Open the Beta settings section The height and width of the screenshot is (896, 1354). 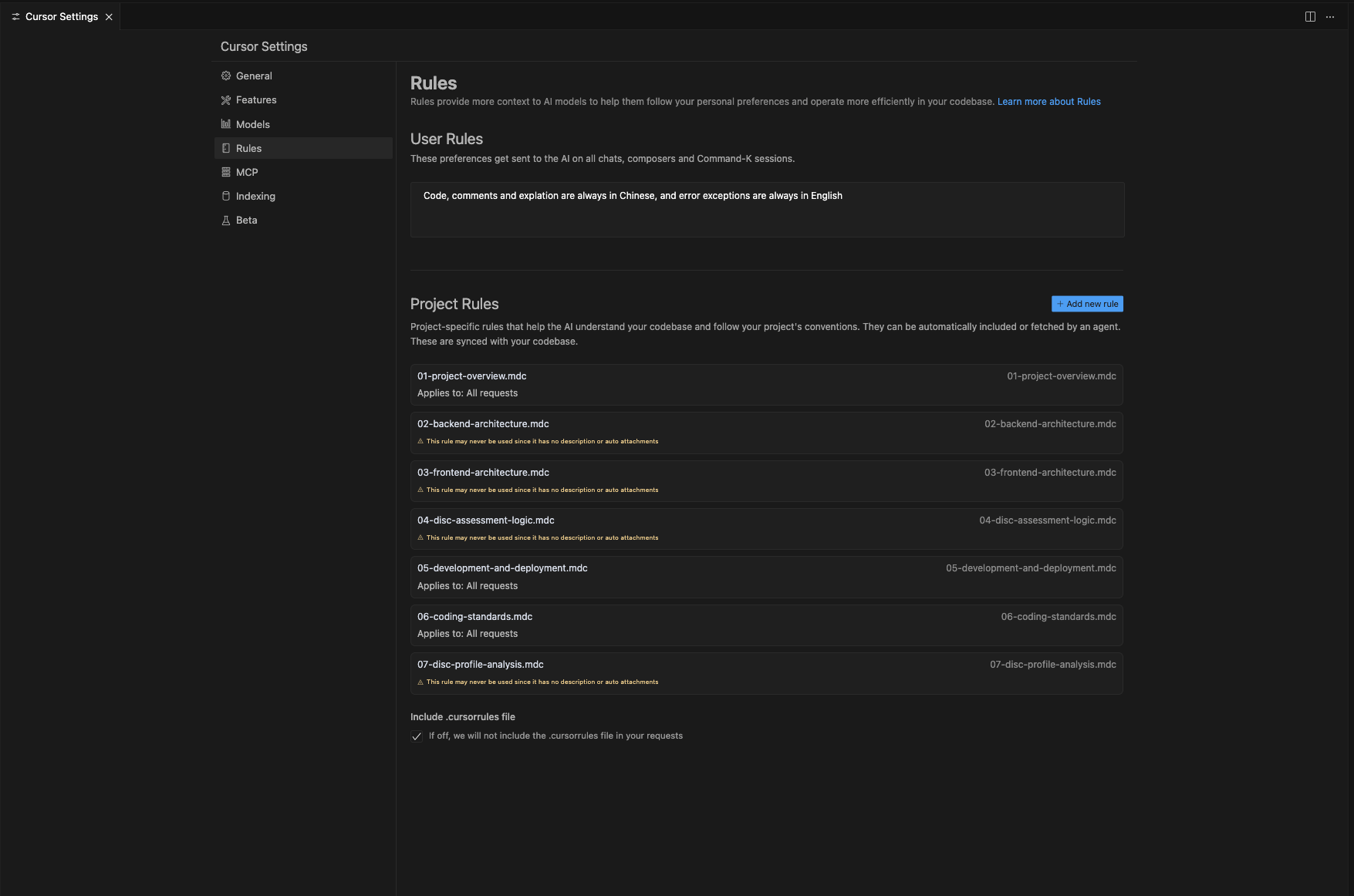tap(303, 221)
